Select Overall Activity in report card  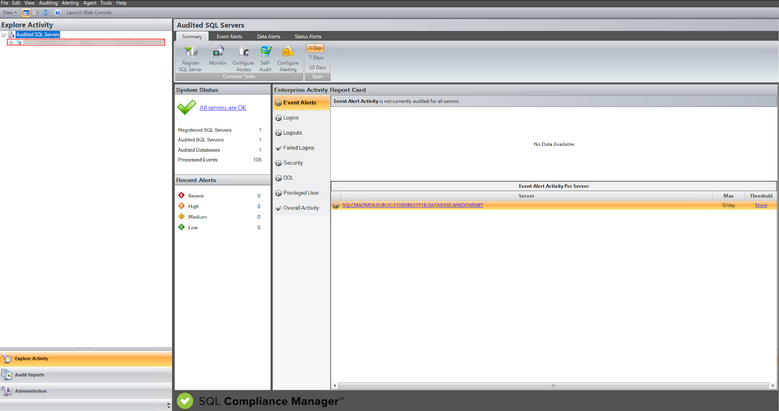click(x=301, y=208)
